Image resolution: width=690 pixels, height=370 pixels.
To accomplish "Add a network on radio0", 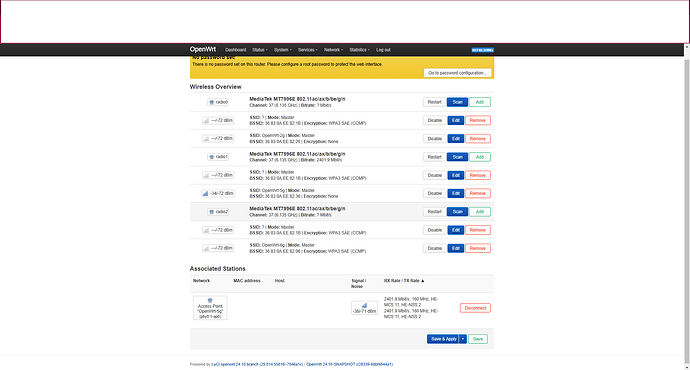I will 480,102.
